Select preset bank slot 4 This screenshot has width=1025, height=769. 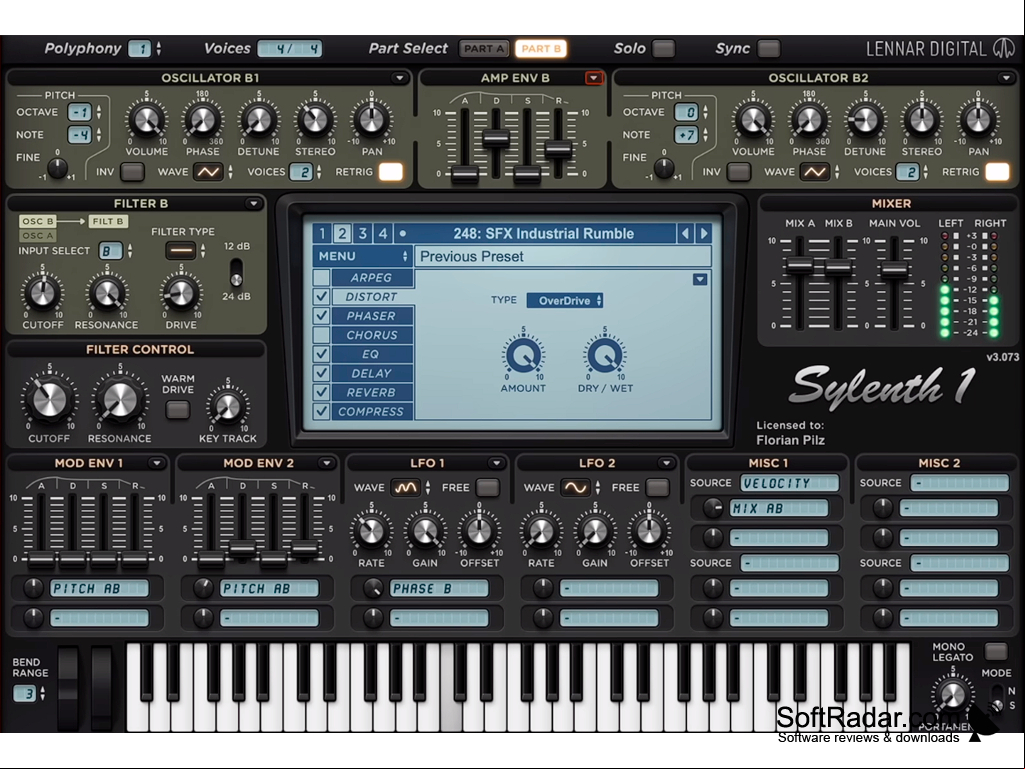click(383, 233)
